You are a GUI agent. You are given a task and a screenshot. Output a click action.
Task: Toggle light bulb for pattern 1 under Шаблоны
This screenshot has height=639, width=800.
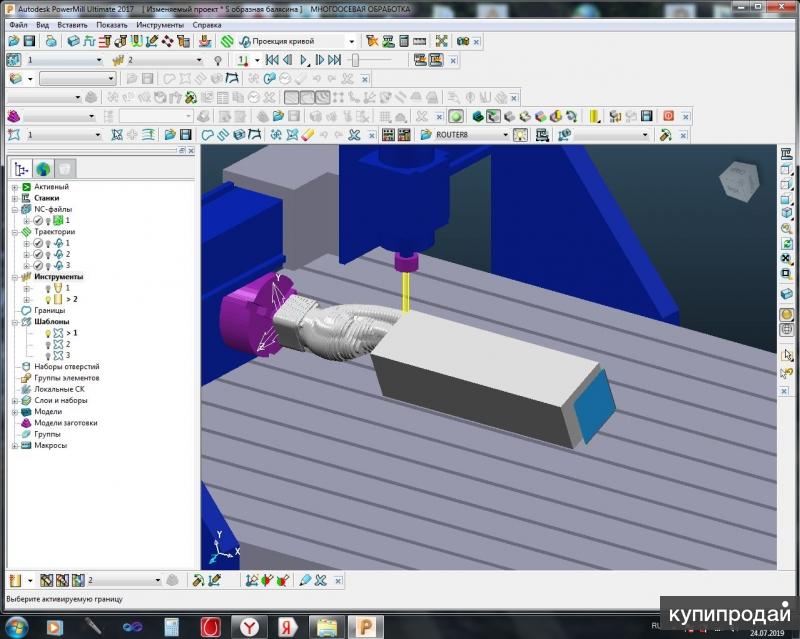[x=47, y=333]
